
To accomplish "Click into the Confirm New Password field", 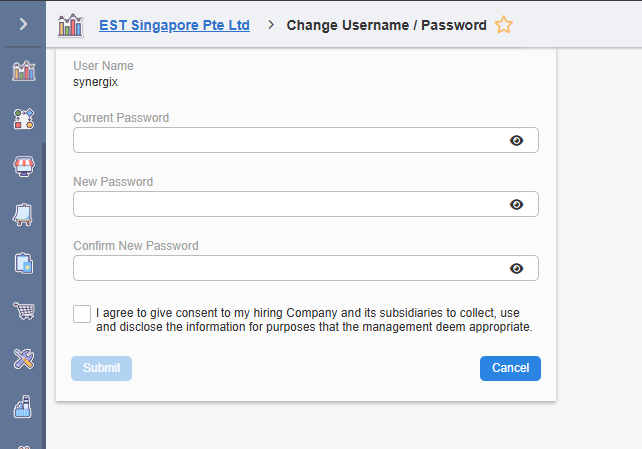I will 290,268.
